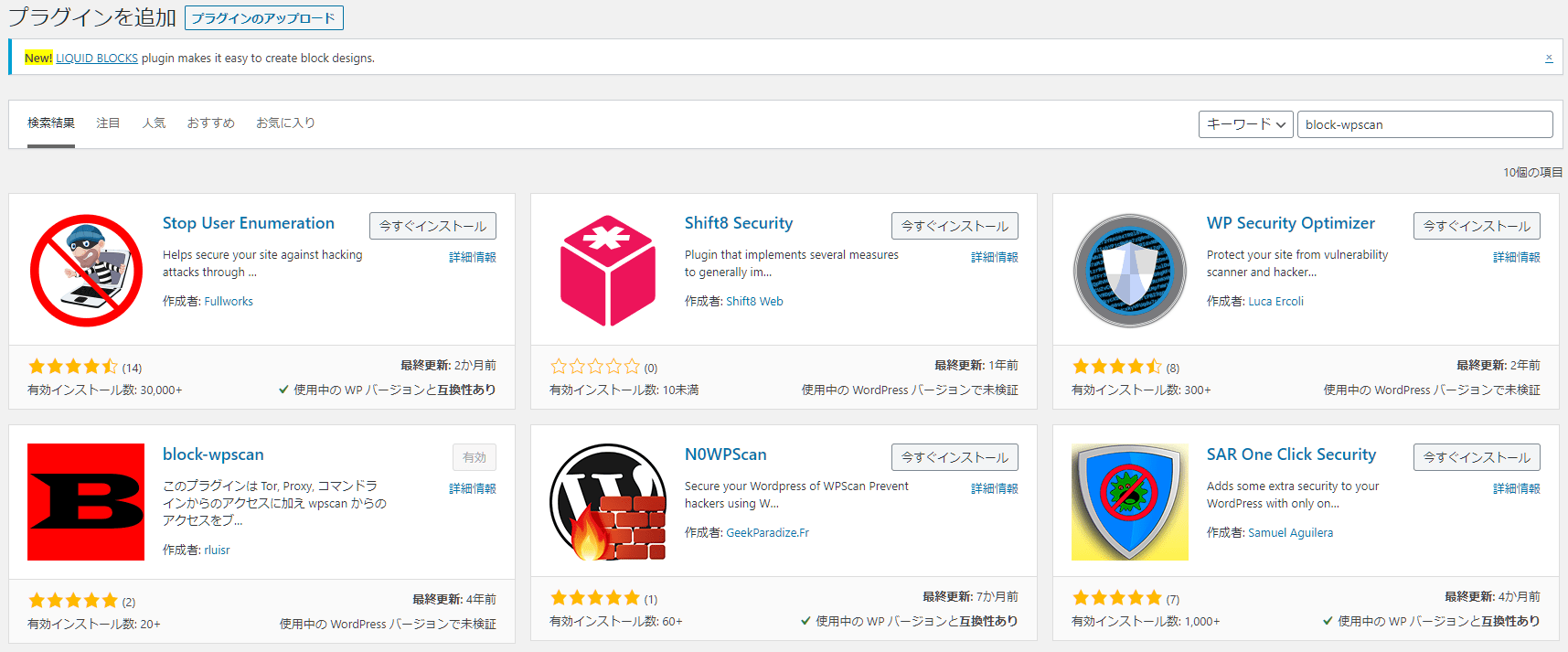Image resolution: width=1568 pixels, height=652 pixels.
Task: Click the block-wpscan red B icon
Action: click(x=86, y=502)
